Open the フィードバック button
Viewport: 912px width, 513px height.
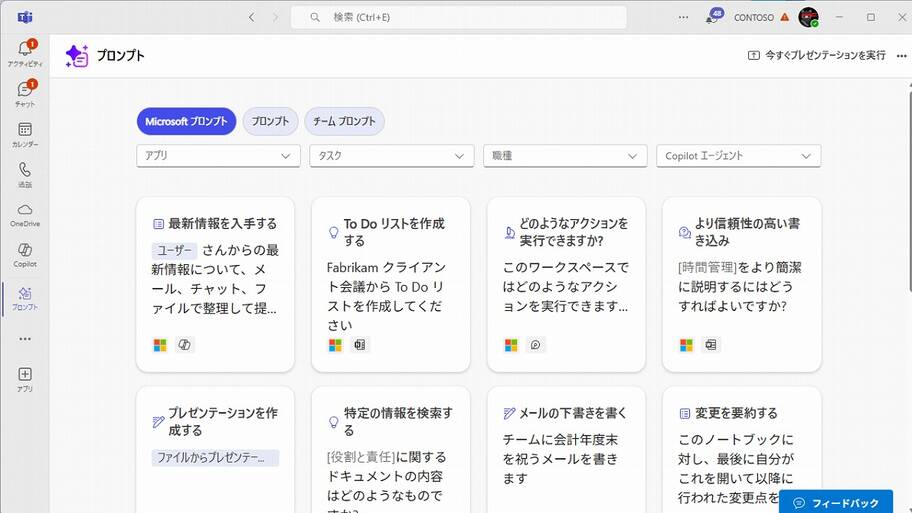[836, 503]
